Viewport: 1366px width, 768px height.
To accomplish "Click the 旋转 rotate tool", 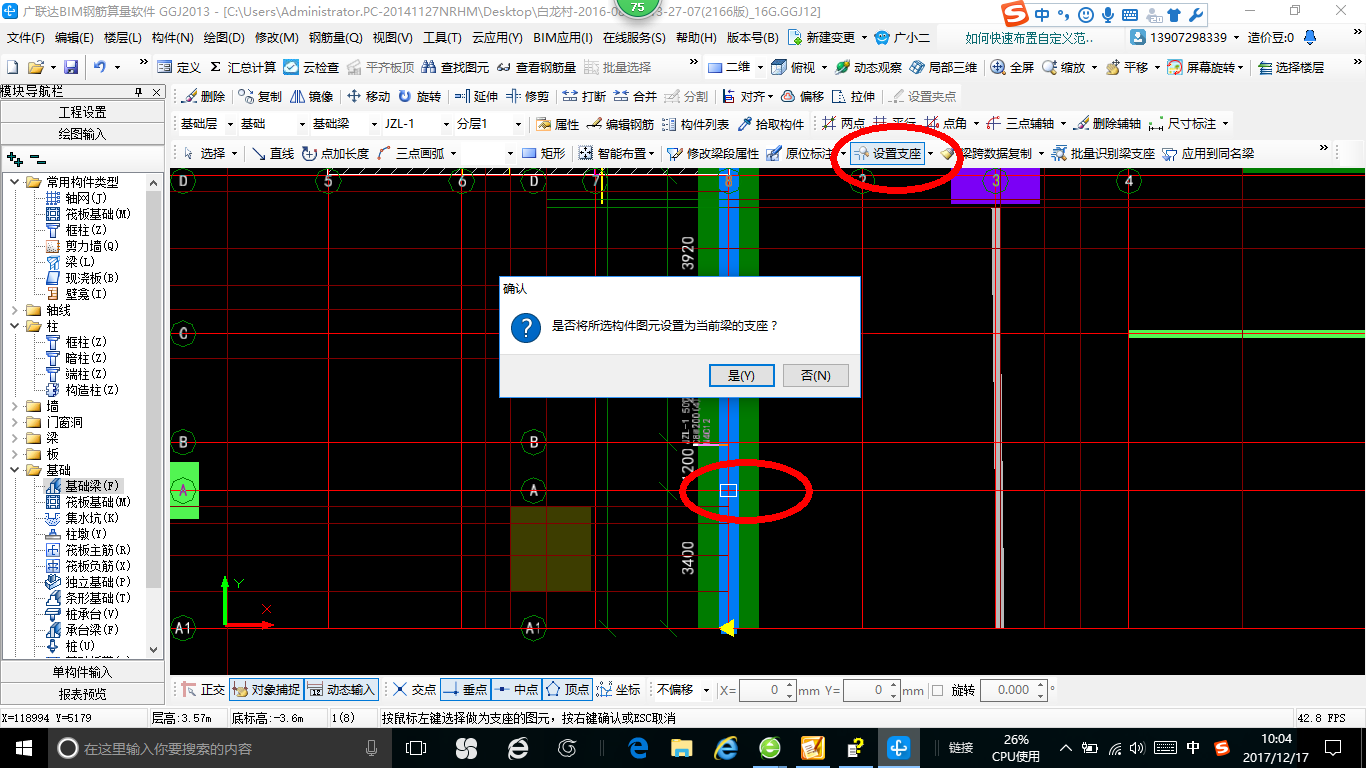I will [x=419, y=97].
